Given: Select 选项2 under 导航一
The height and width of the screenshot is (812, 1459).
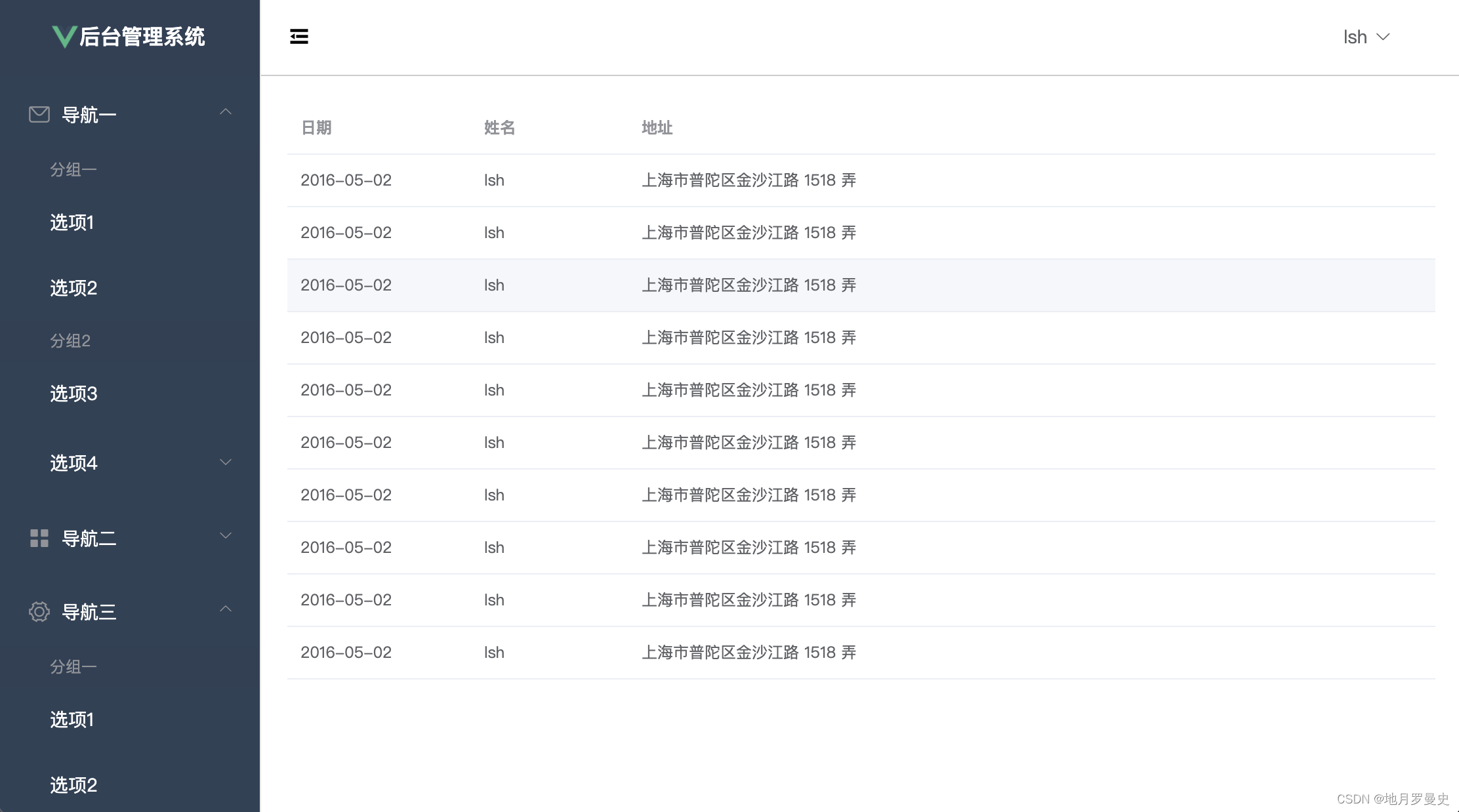Looking at the screenshot, I should coord(73,288).
